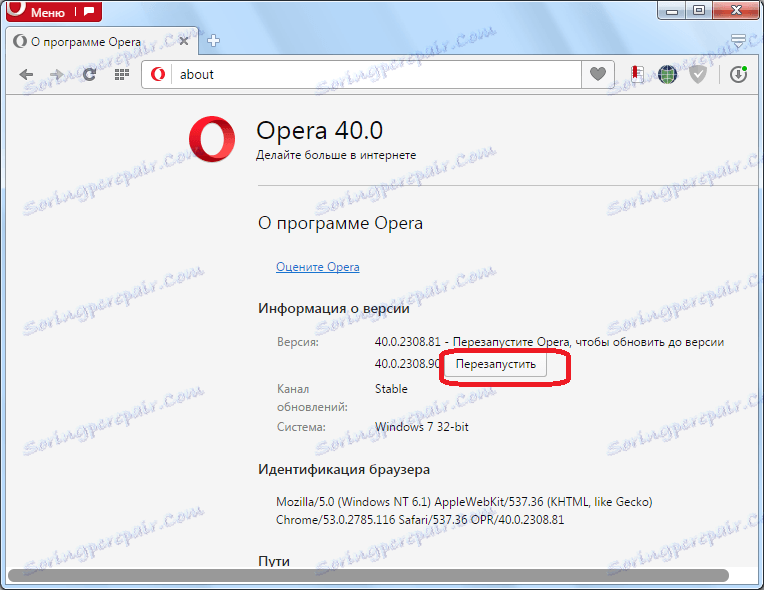764x590 pixels.
Task: Go back with the back arrow
Action: [26, 75]
